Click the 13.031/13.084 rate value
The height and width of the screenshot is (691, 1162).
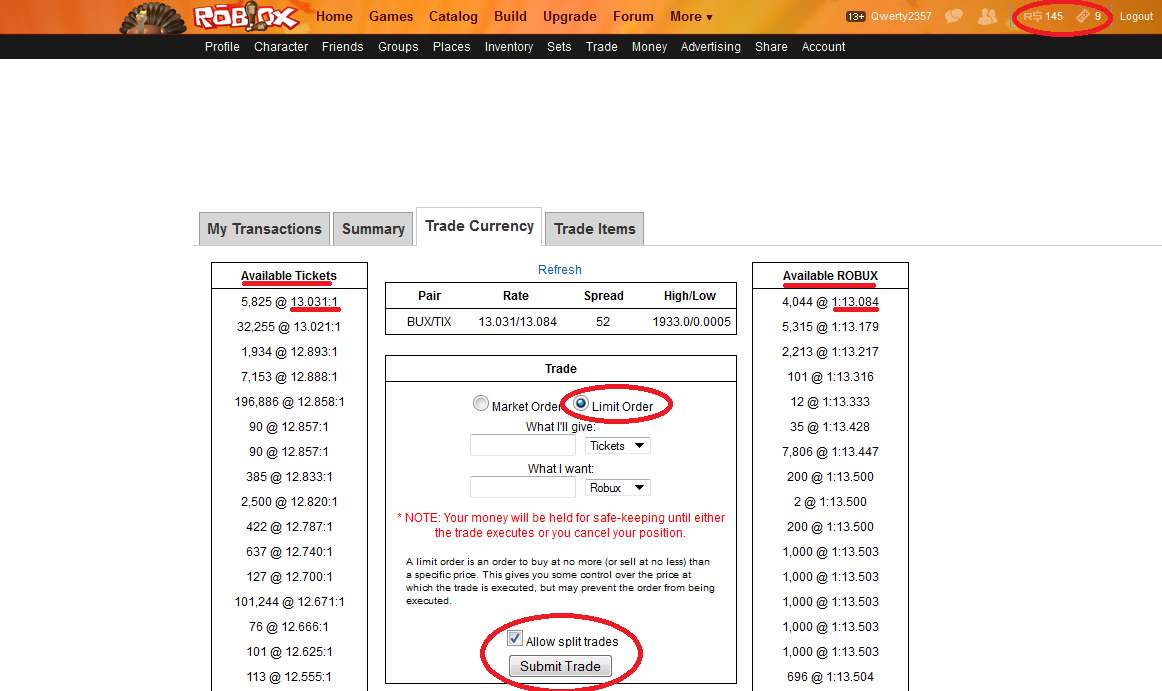click(517, 322)
